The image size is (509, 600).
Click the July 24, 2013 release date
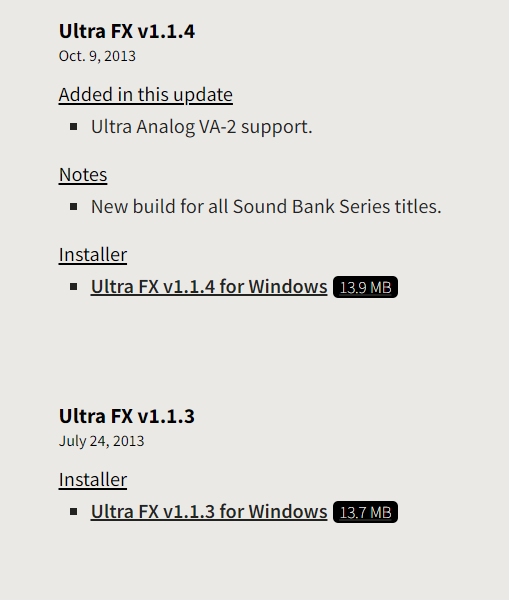click(x=101, y=441)
